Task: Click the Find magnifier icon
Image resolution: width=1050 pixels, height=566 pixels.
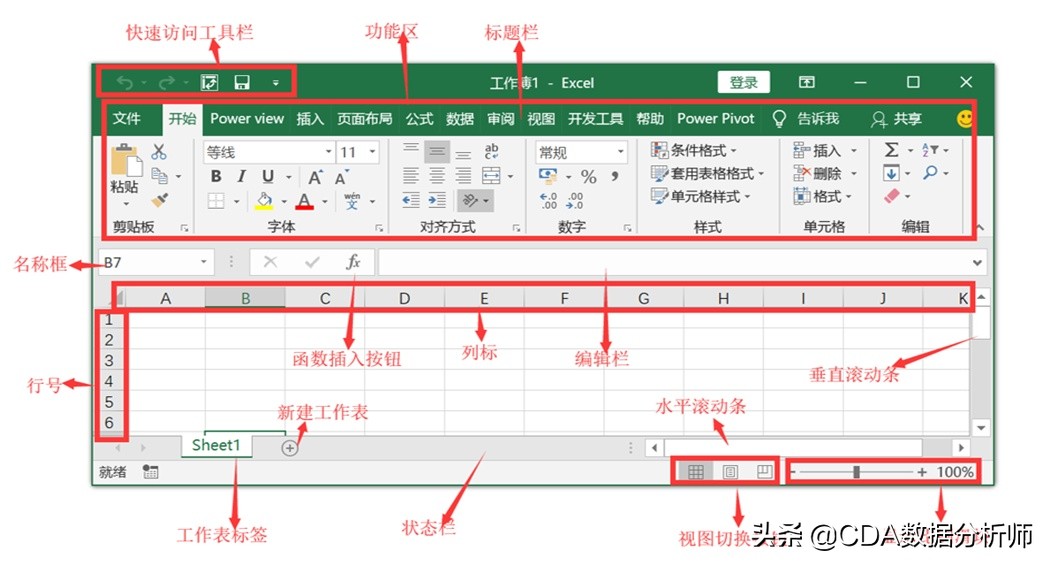Action: click(930, 173)
